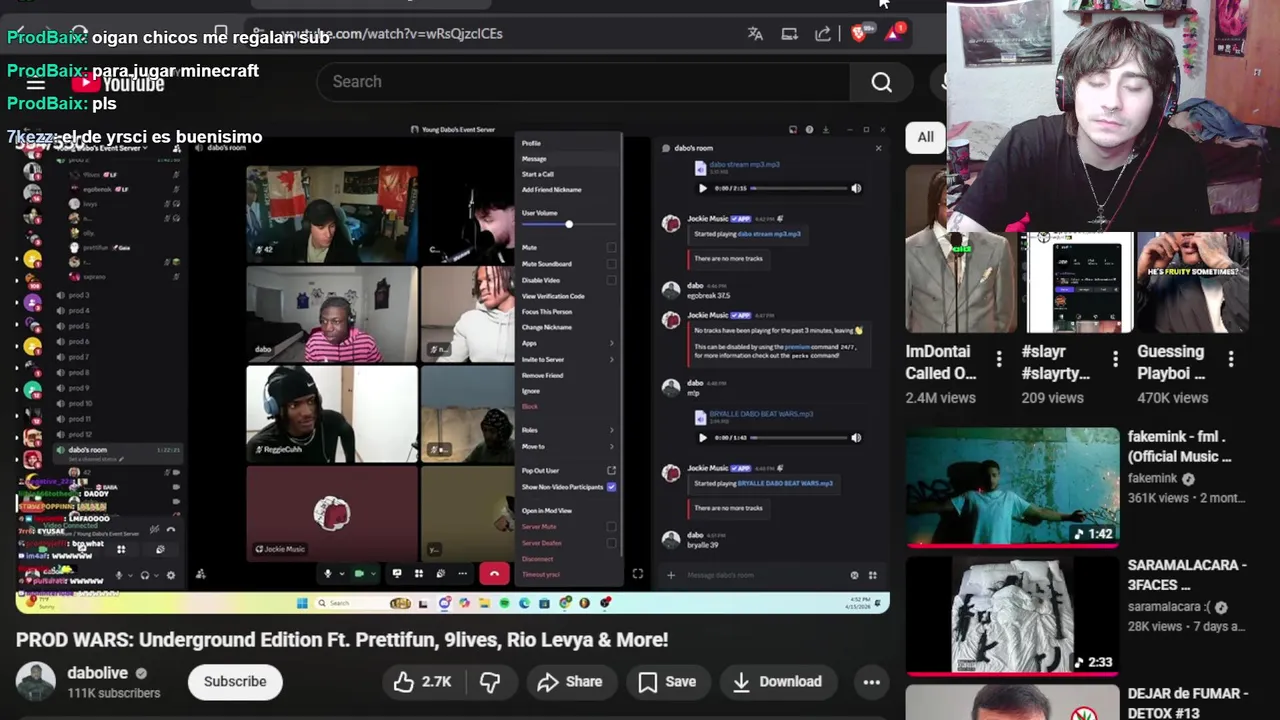
Task: Play the SARAMALACARA 3FACES thumbnail
Action: pyautogui.click(x=1013, y=615)
